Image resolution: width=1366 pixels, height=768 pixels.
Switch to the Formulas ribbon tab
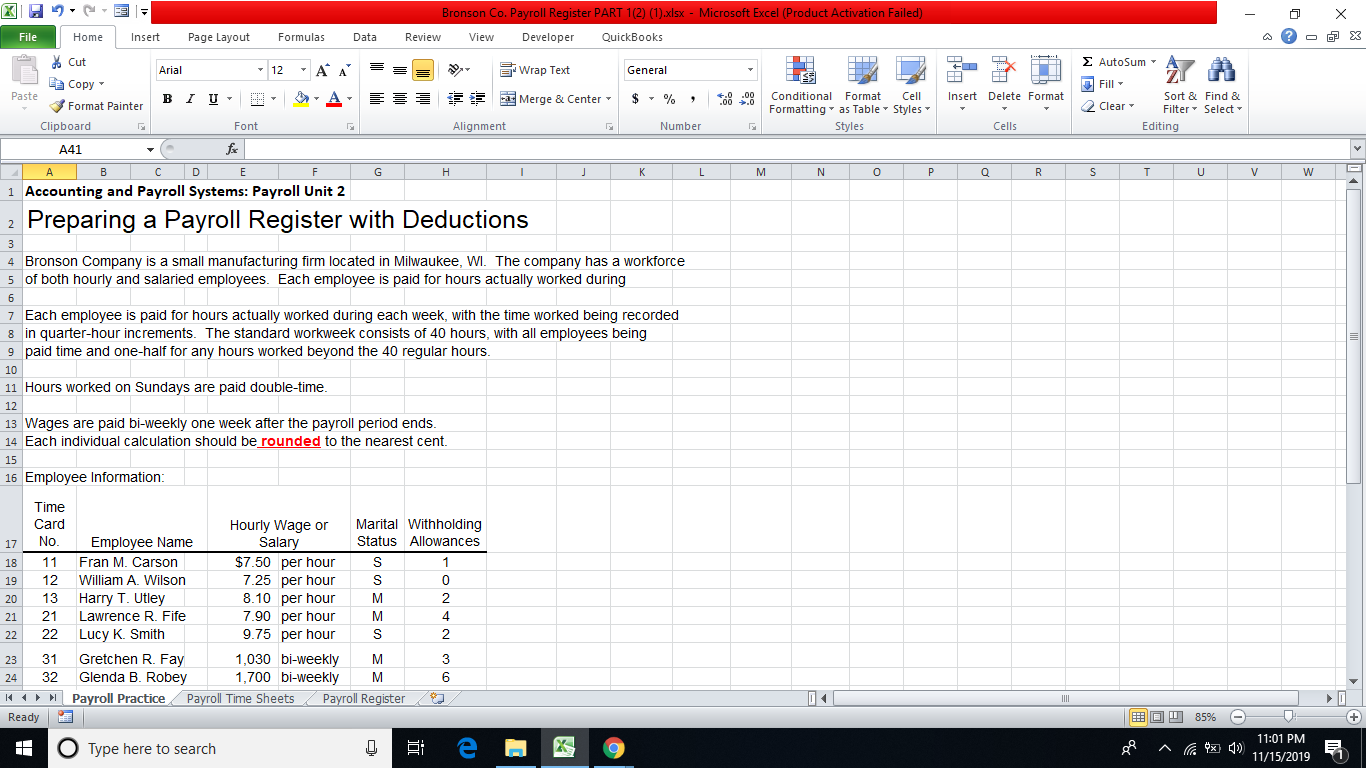(300, 36)
